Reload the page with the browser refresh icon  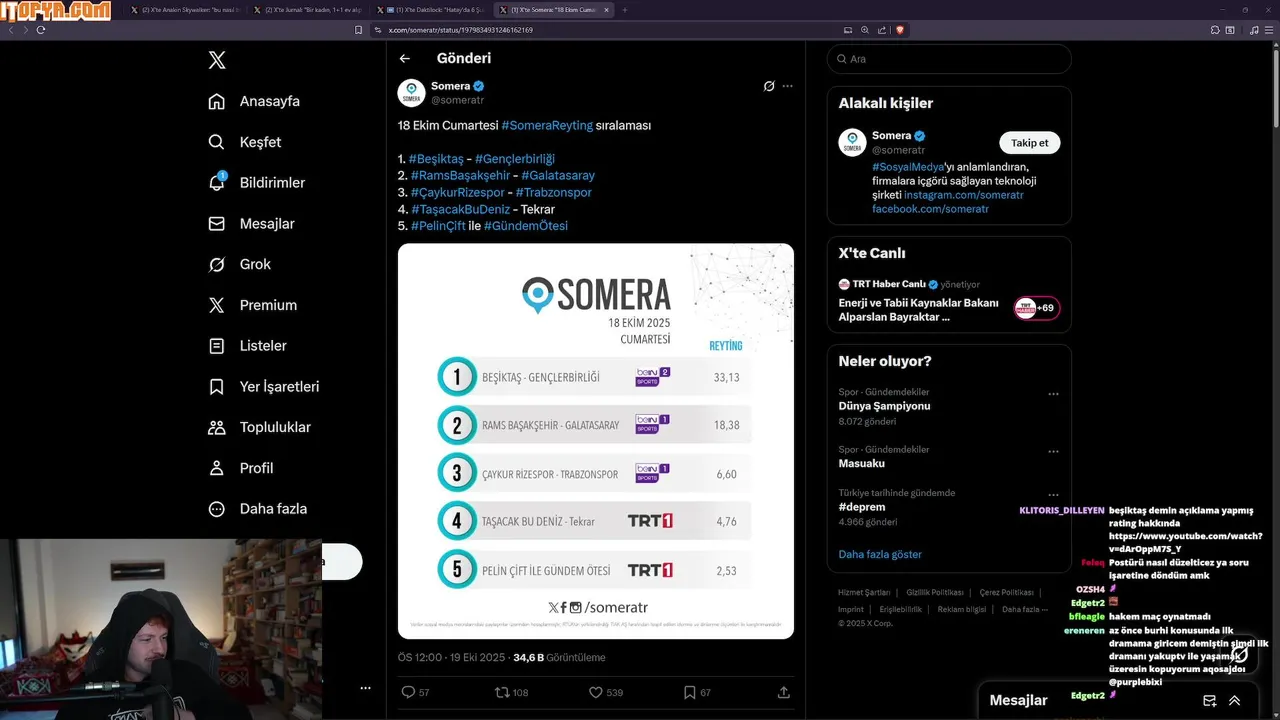[x=41, y=30]
